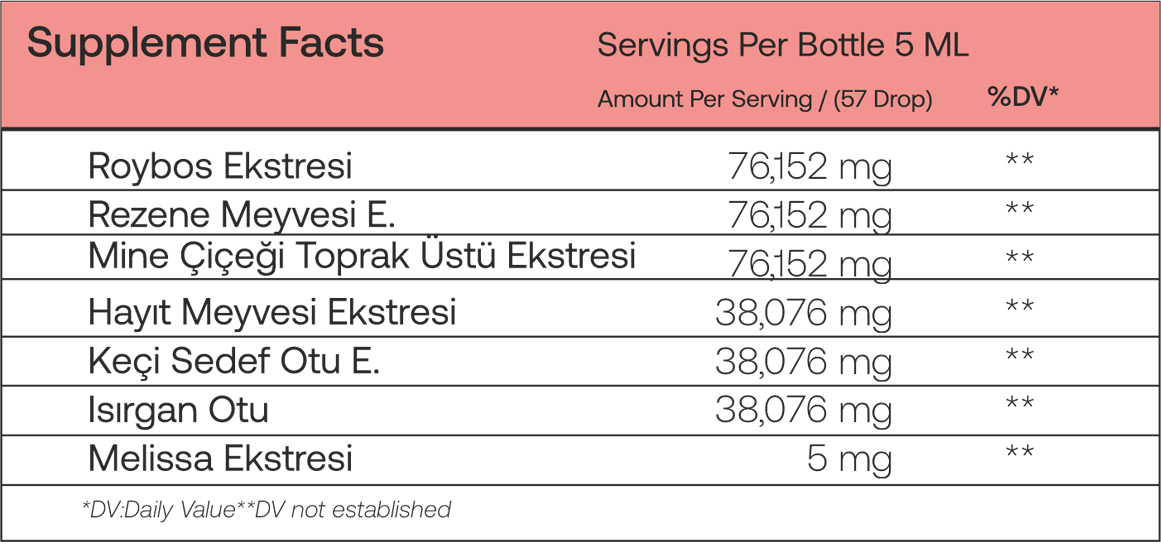The width and height of the screenshot is (1161, 554).
Task: Click the Amount Per Serving (57 Drop) label
Action: coord(764,99)
